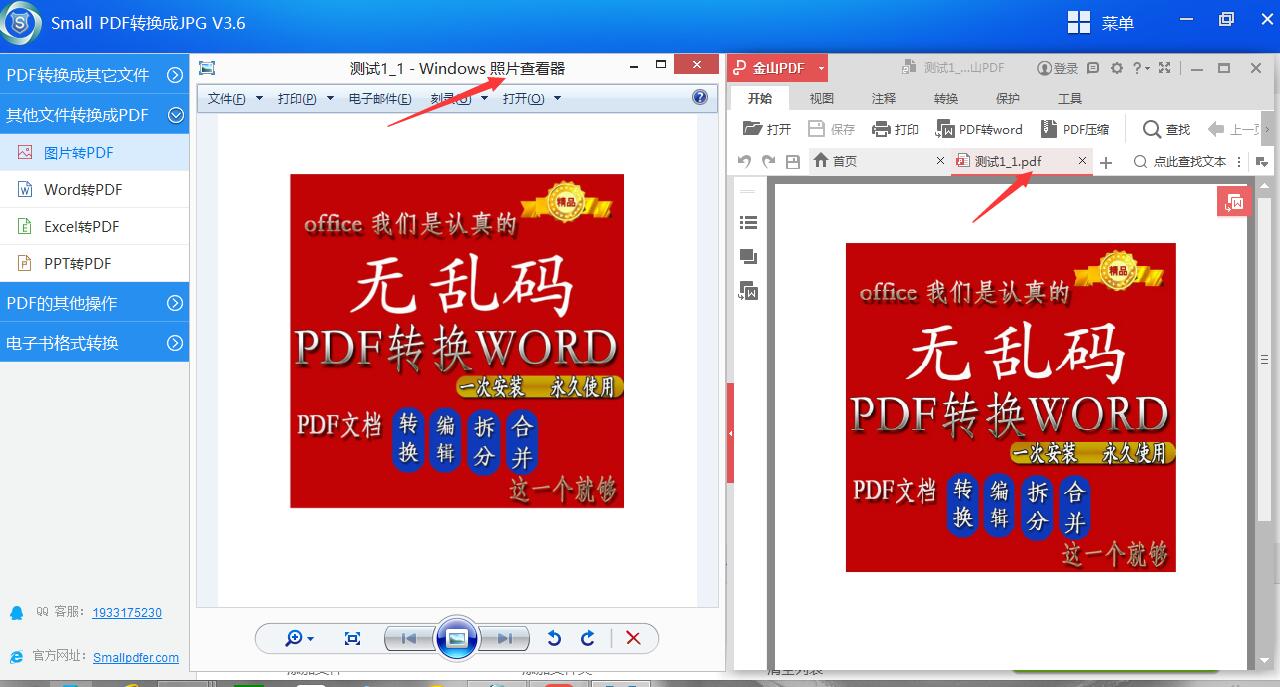This screenshot has height=687, width=1280.
Task: Select Excel转PDF in the sidebar
Action: tap(94, 227)
